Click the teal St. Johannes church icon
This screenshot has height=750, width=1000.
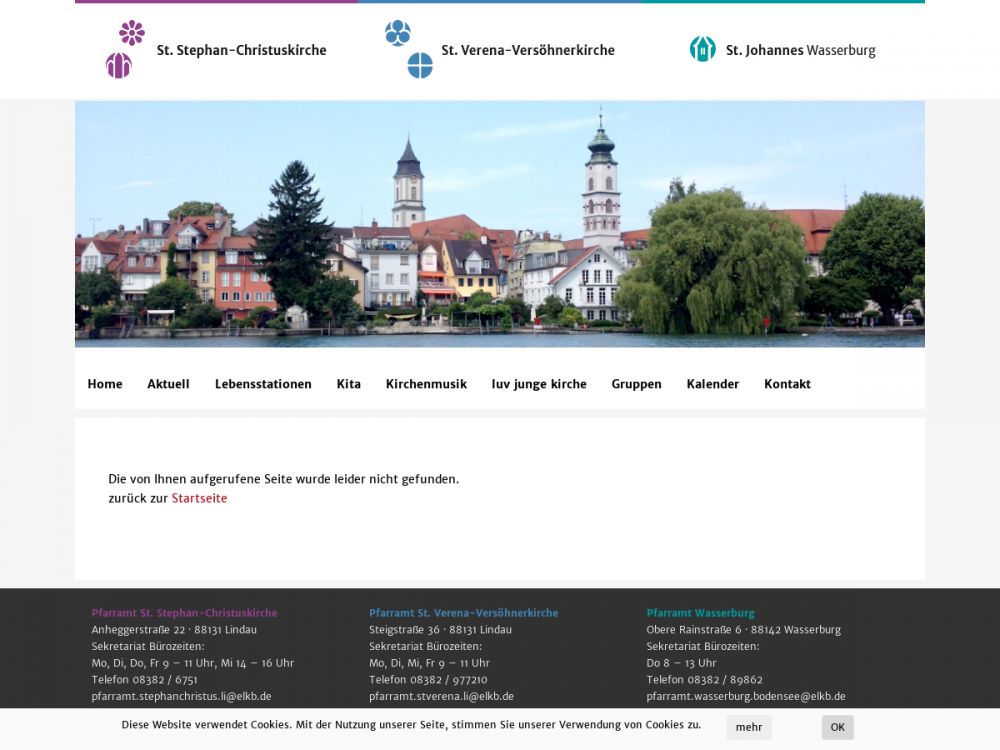(703, 49)
